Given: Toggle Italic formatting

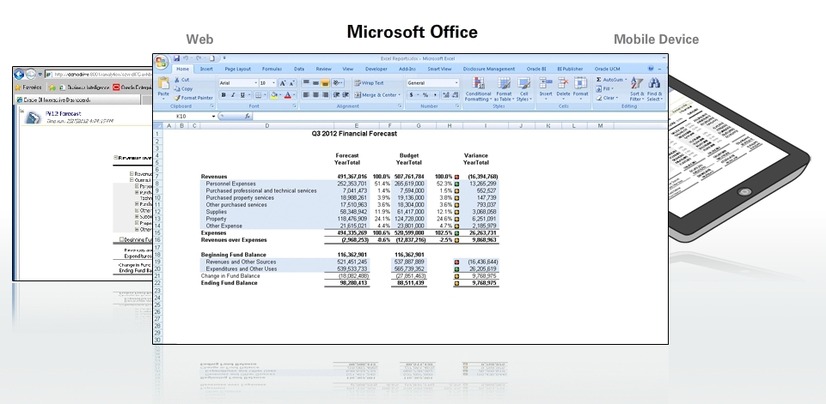Looking at the screenshot, I should coord(232,95).
